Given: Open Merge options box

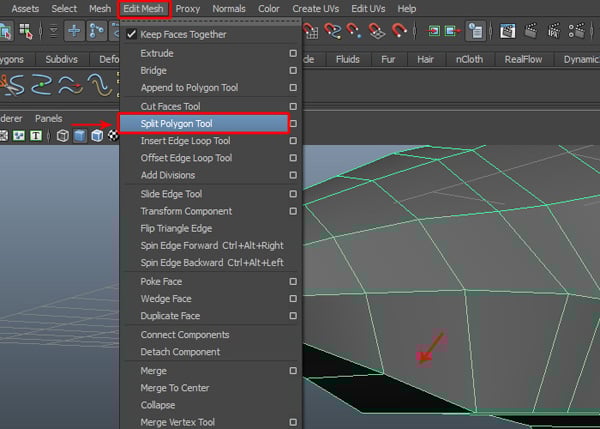Looking at the screenshot, I should [293, 370].
